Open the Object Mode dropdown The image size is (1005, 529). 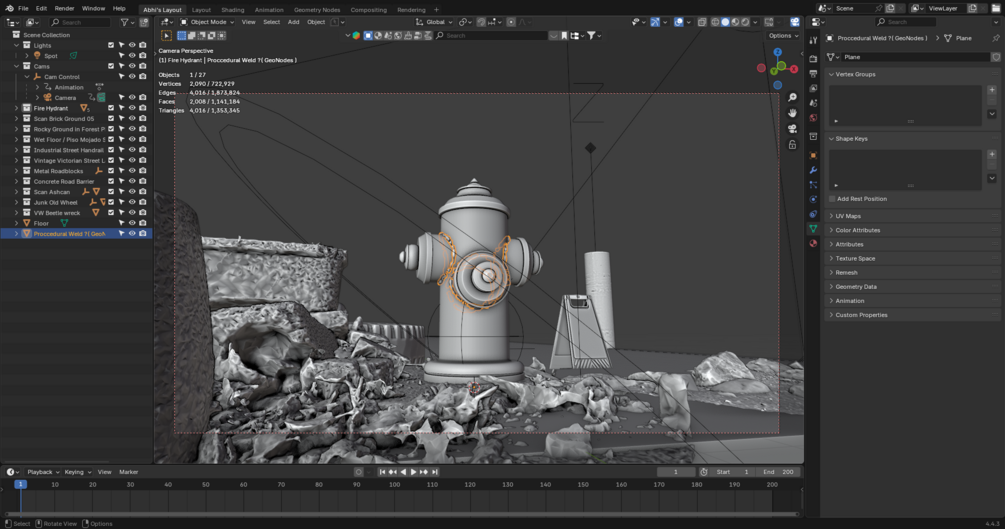click(207, 22)
